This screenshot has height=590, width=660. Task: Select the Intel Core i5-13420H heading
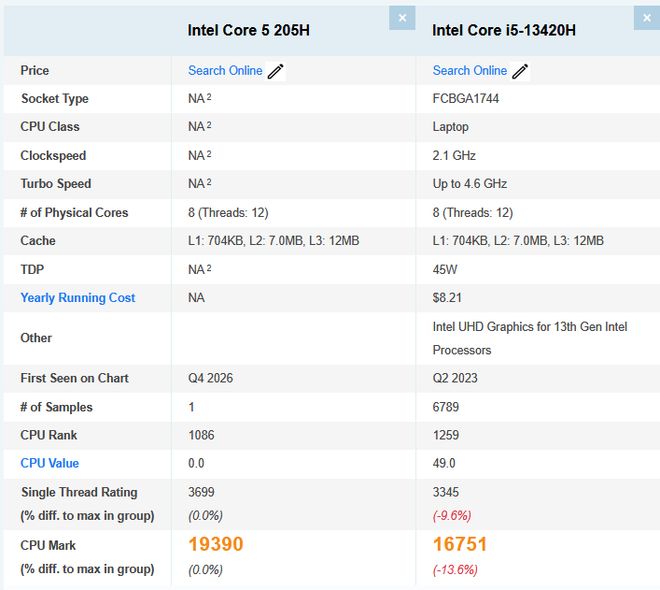504,30
